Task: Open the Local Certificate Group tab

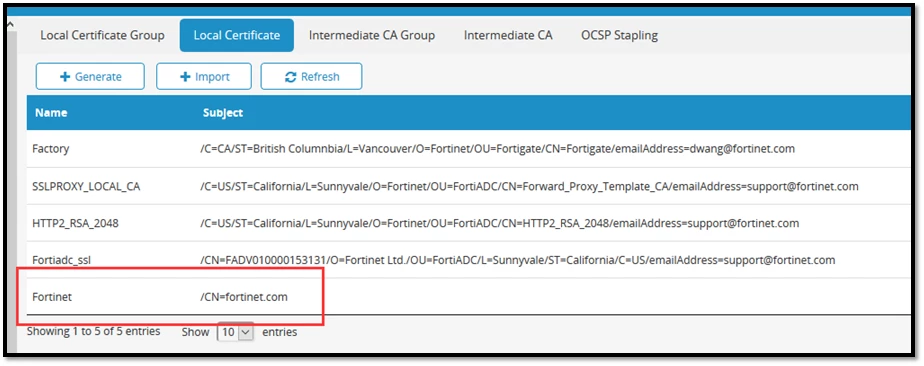Action: 102,35
